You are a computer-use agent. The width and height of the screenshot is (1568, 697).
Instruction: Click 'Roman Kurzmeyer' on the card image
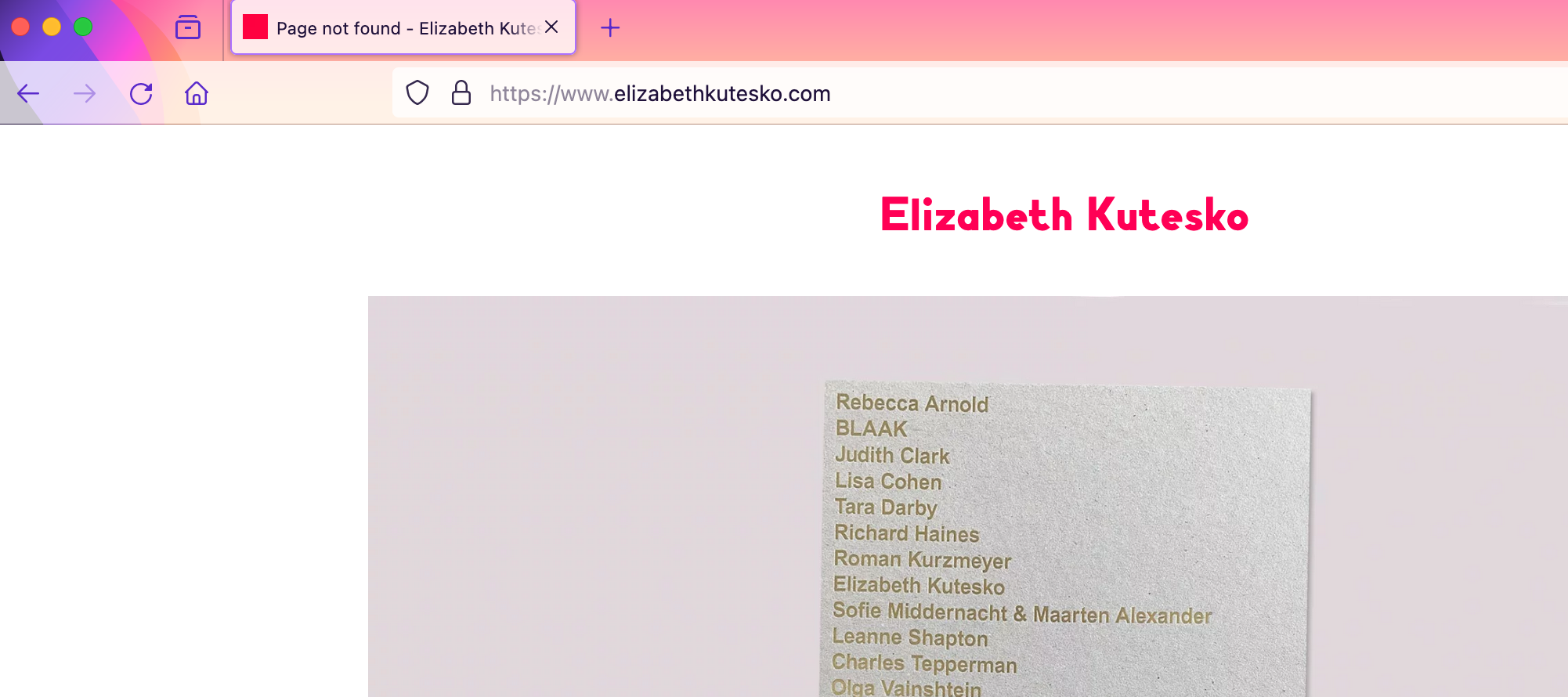click(x=922, y=560)
